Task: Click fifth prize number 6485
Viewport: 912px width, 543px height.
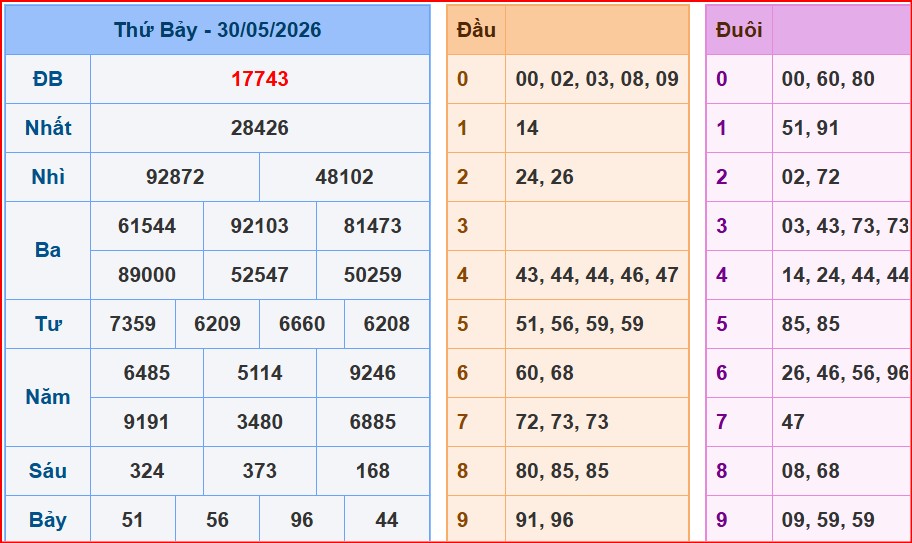Action: point(147,373)
